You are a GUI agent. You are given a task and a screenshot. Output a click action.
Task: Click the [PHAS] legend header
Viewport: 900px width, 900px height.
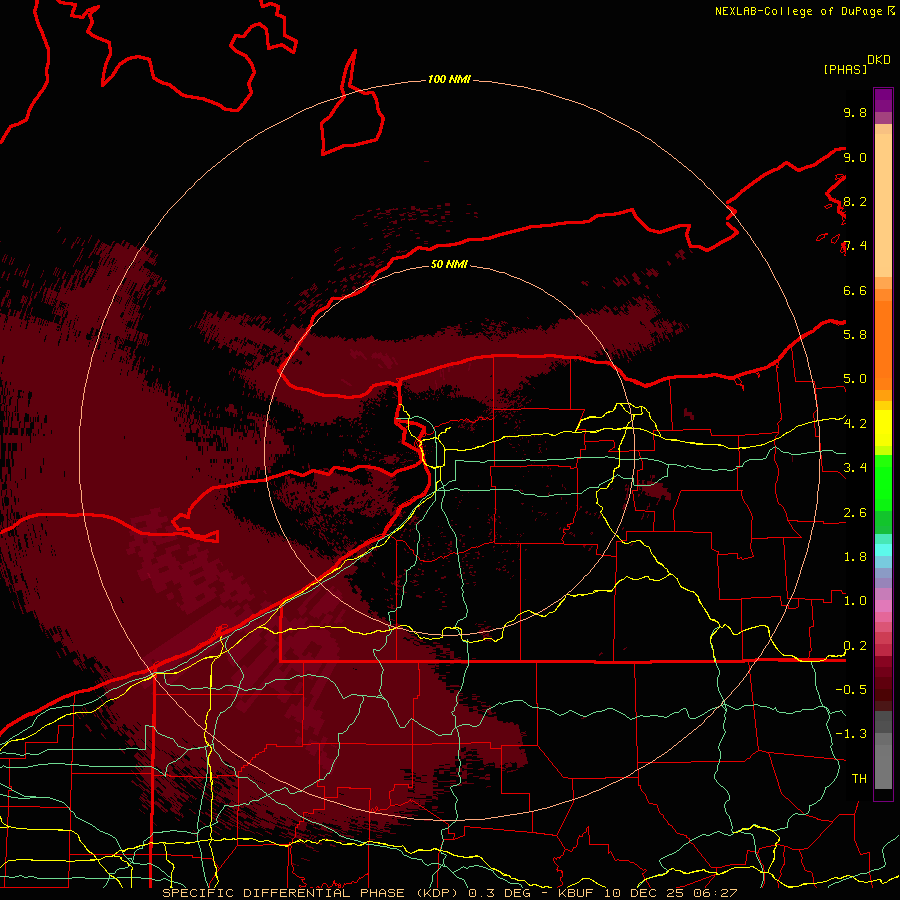(x=845, y=69)
